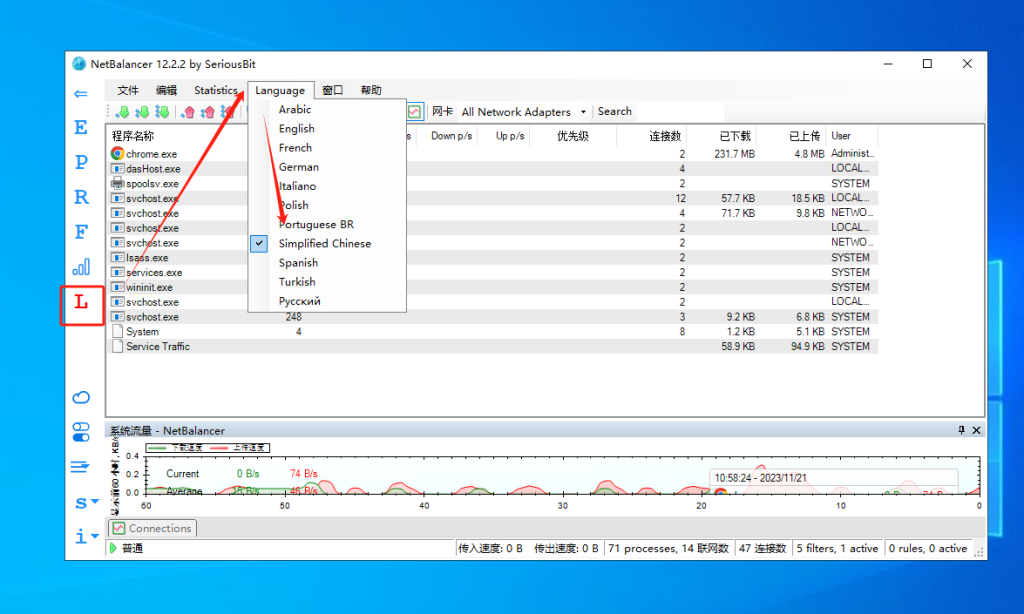Click the dasHost.exe process icon
1024x614 pixels.
(x=118, y=169)
